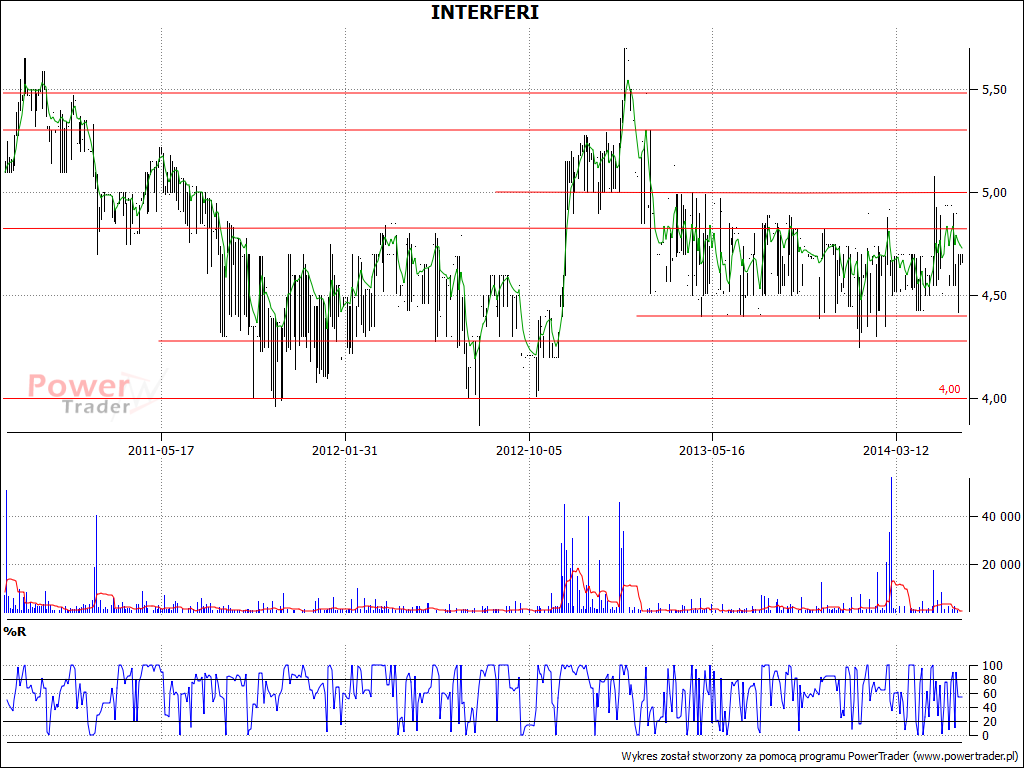Click the 4,50 price axis label
Screen dimensions: 1024x768
pyautogui.click(x=994, y=296)
